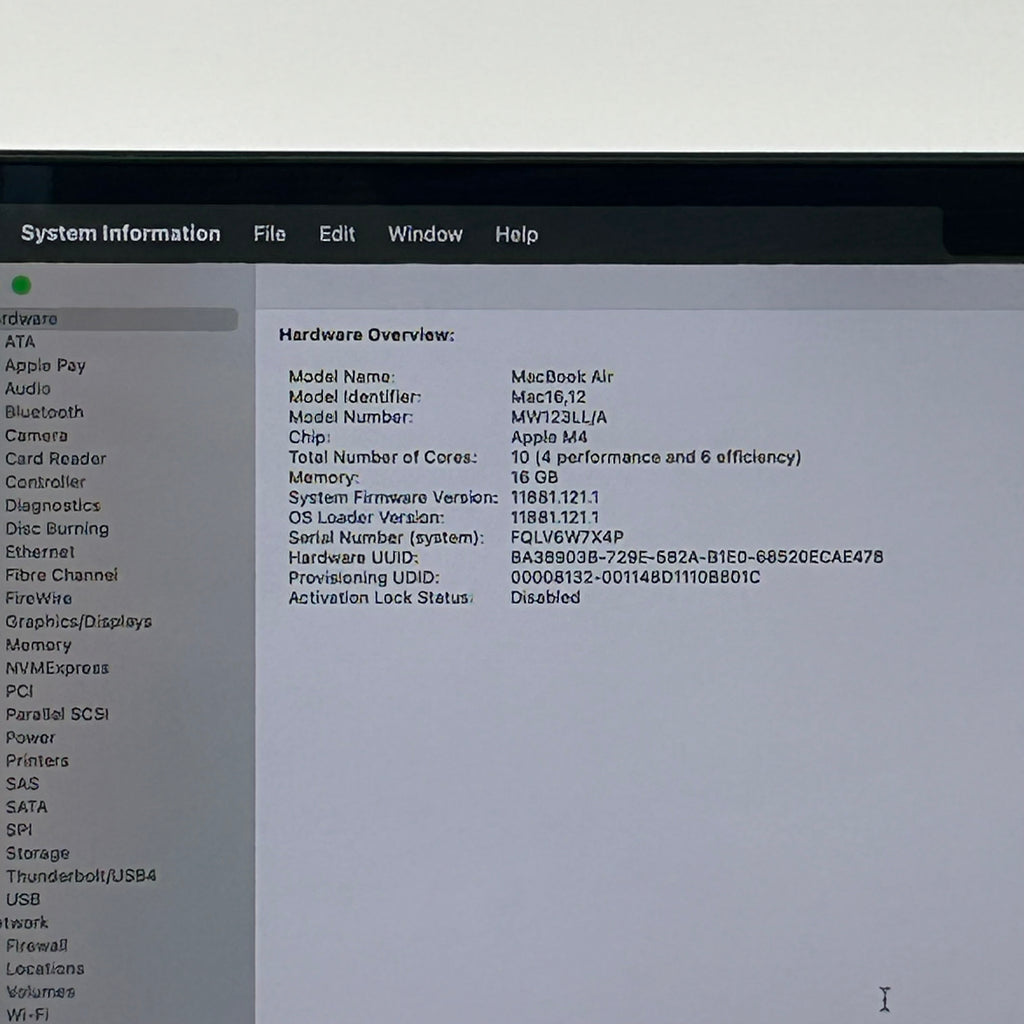Select Printers in the sidebar
This screenshot has width=1024, height=1024.
(37, 761)
